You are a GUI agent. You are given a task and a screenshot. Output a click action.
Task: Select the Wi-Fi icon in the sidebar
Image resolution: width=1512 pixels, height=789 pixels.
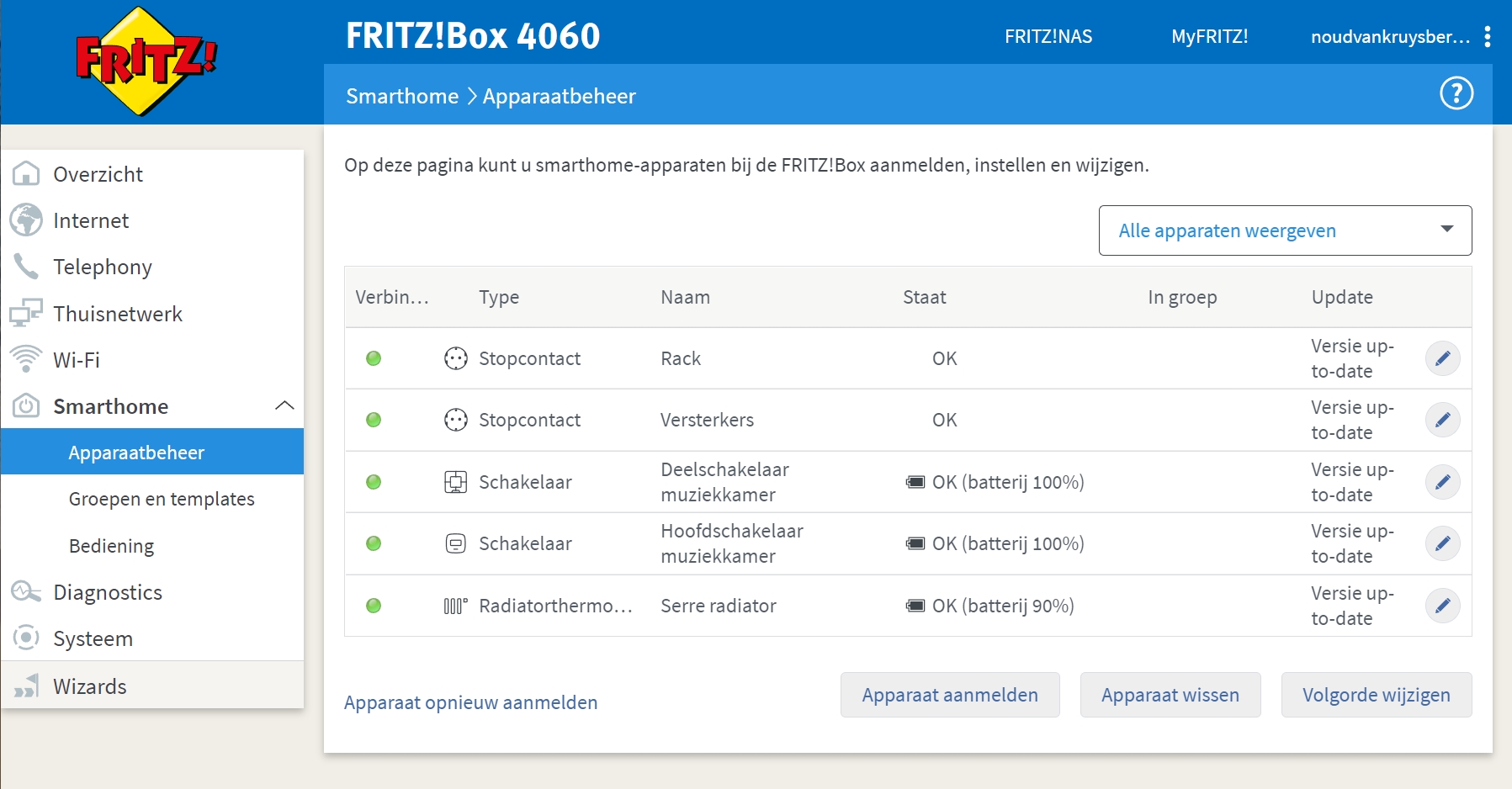click(x=26, y=359)
